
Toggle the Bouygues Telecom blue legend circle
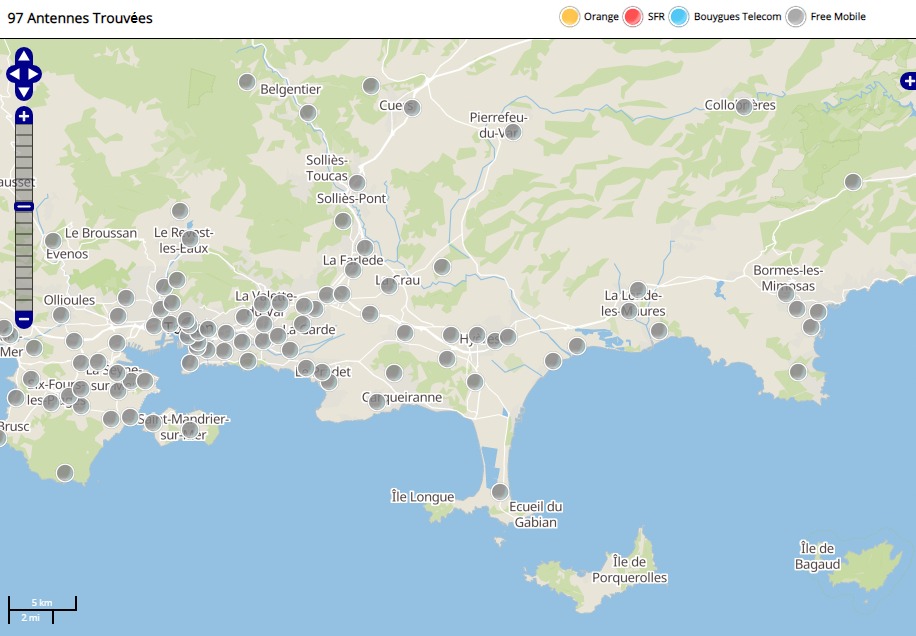pos(680,17)
